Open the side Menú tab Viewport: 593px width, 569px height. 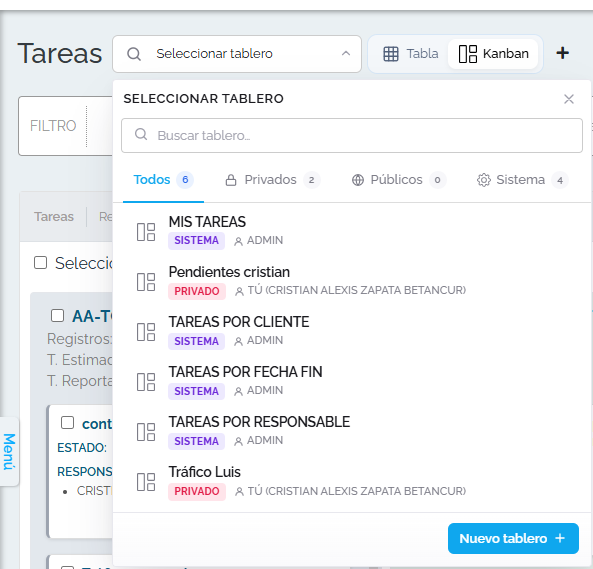pyautogui.click(x=9, y=451)
